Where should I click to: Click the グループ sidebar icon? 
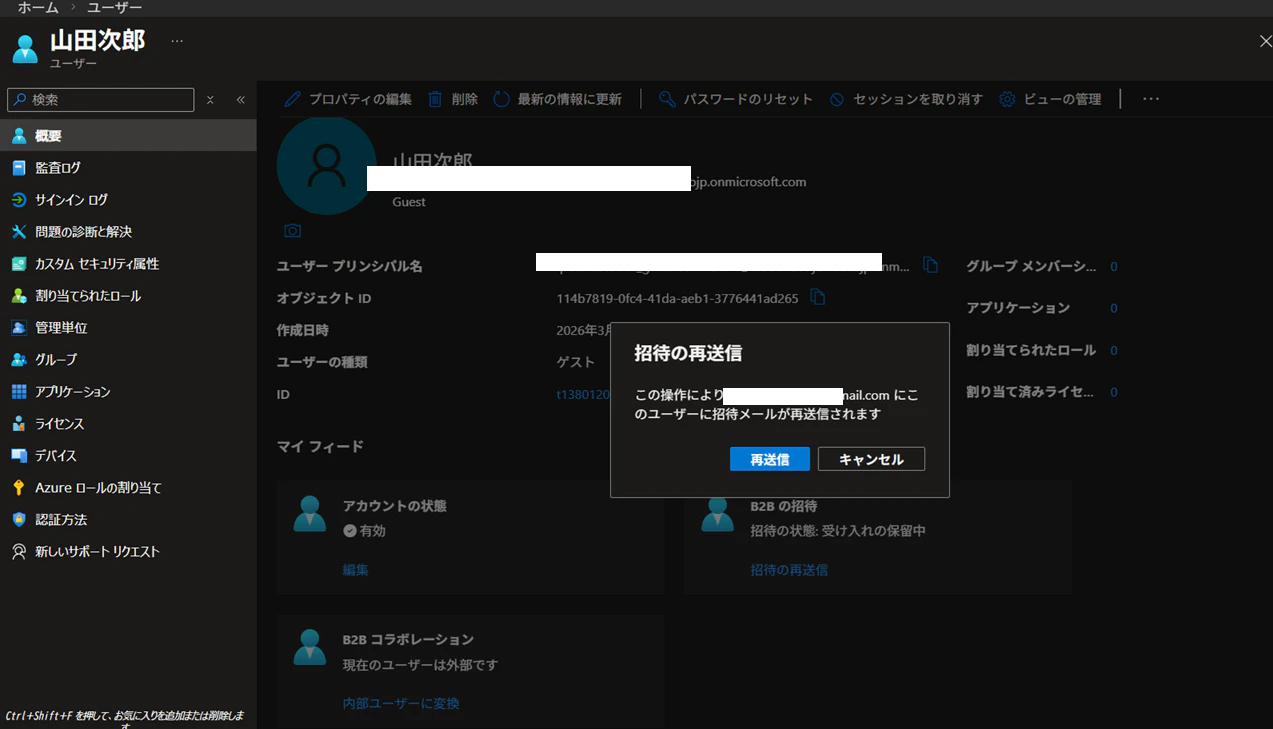pyautogui.click(x=19, y=360)
